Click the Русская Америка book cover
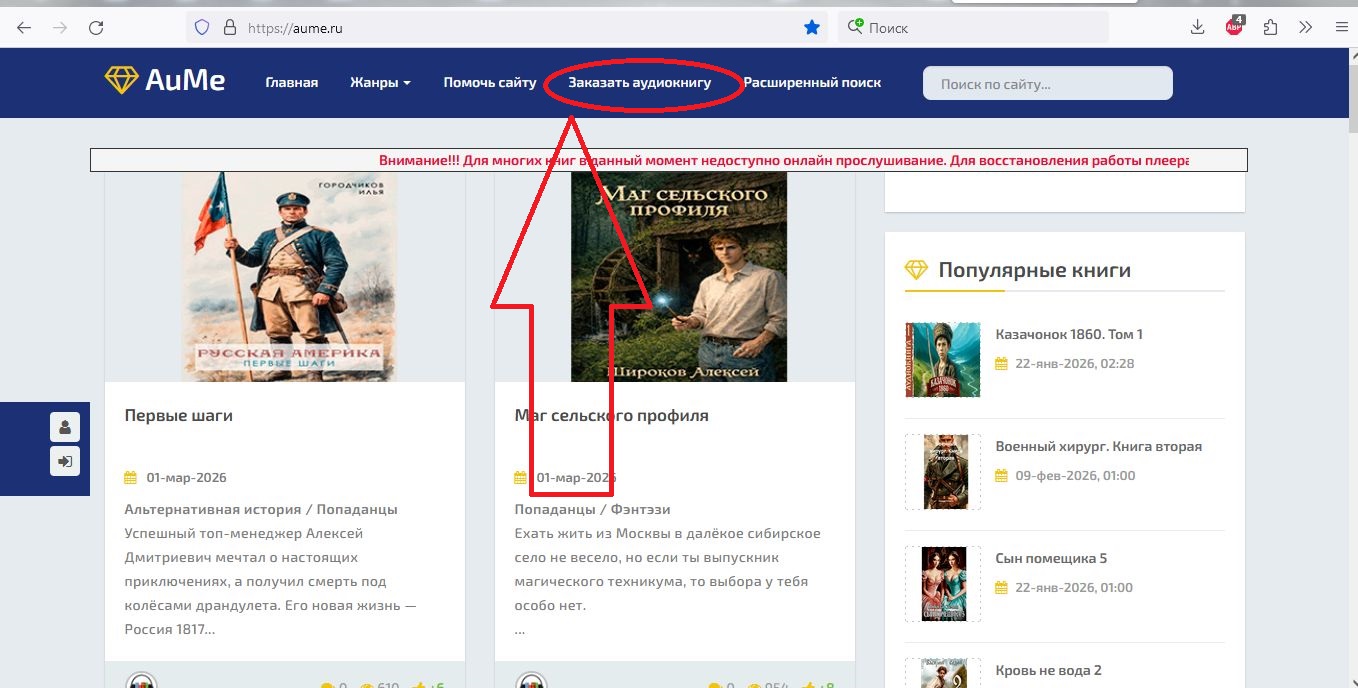Image resolution: width=1358 pixels, height=688 pixels. (x=289, y=277)
